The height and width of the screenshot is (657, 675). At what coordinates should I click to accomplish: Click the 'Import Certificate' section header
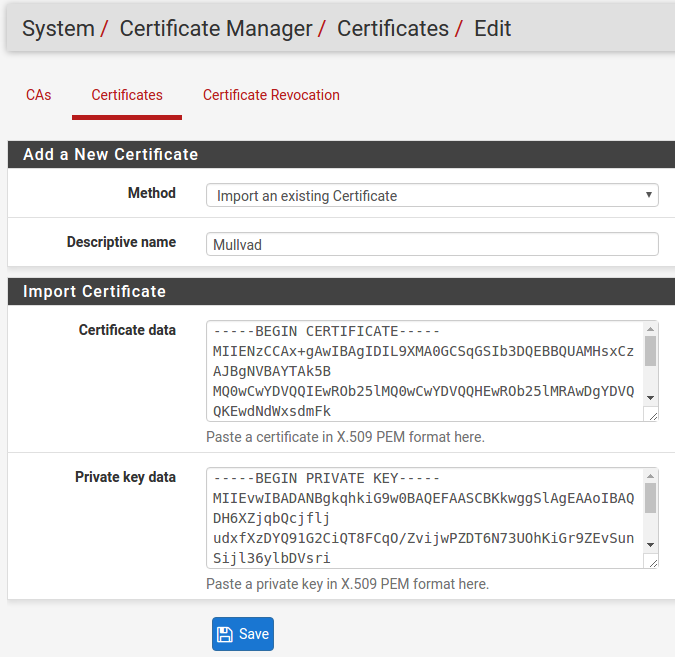pos(341,291)
